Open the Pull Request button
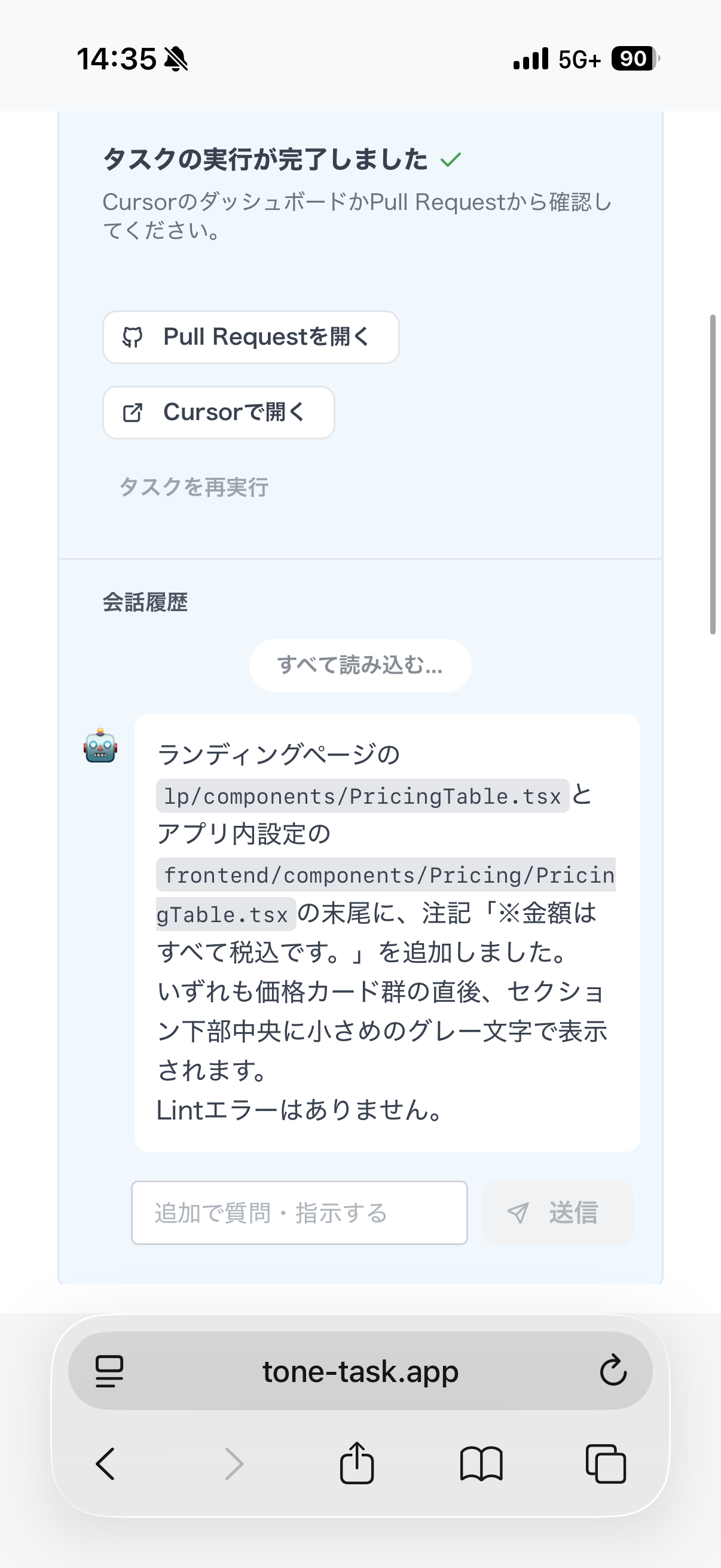 [x=250, y=337]
